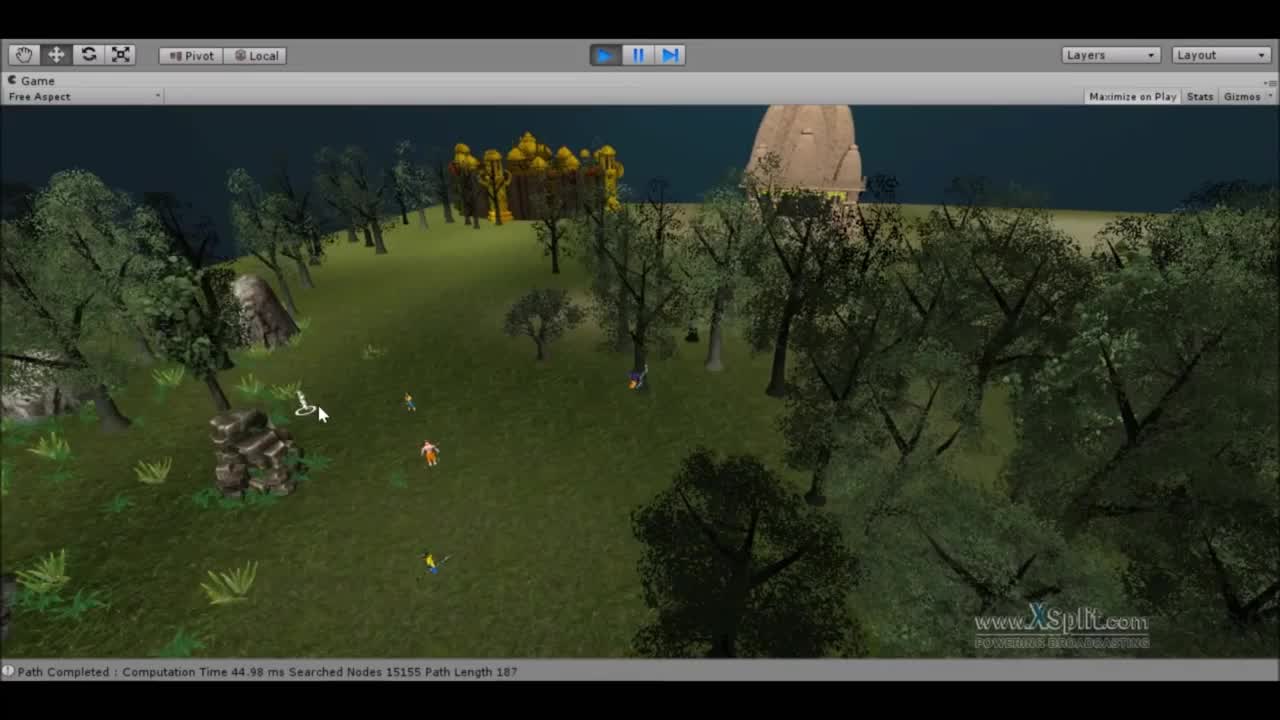Toggle Pivot to switch to Center mode
Screen dimensions: 1280x720
pyautogui.click(x=189, y=55)
